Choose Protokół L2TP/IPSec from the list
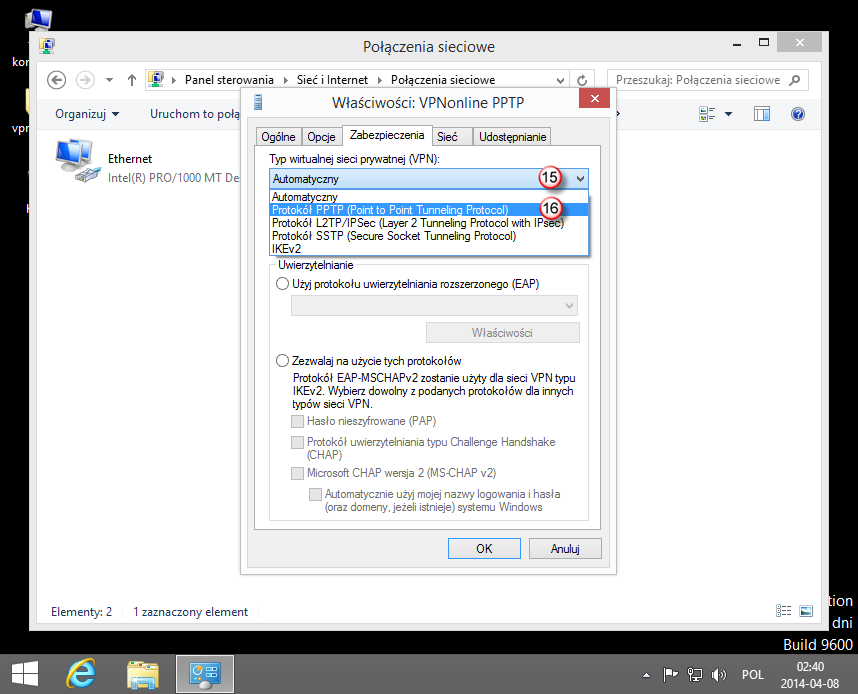The width and height of the screenshot is (858, 694). 429,223
